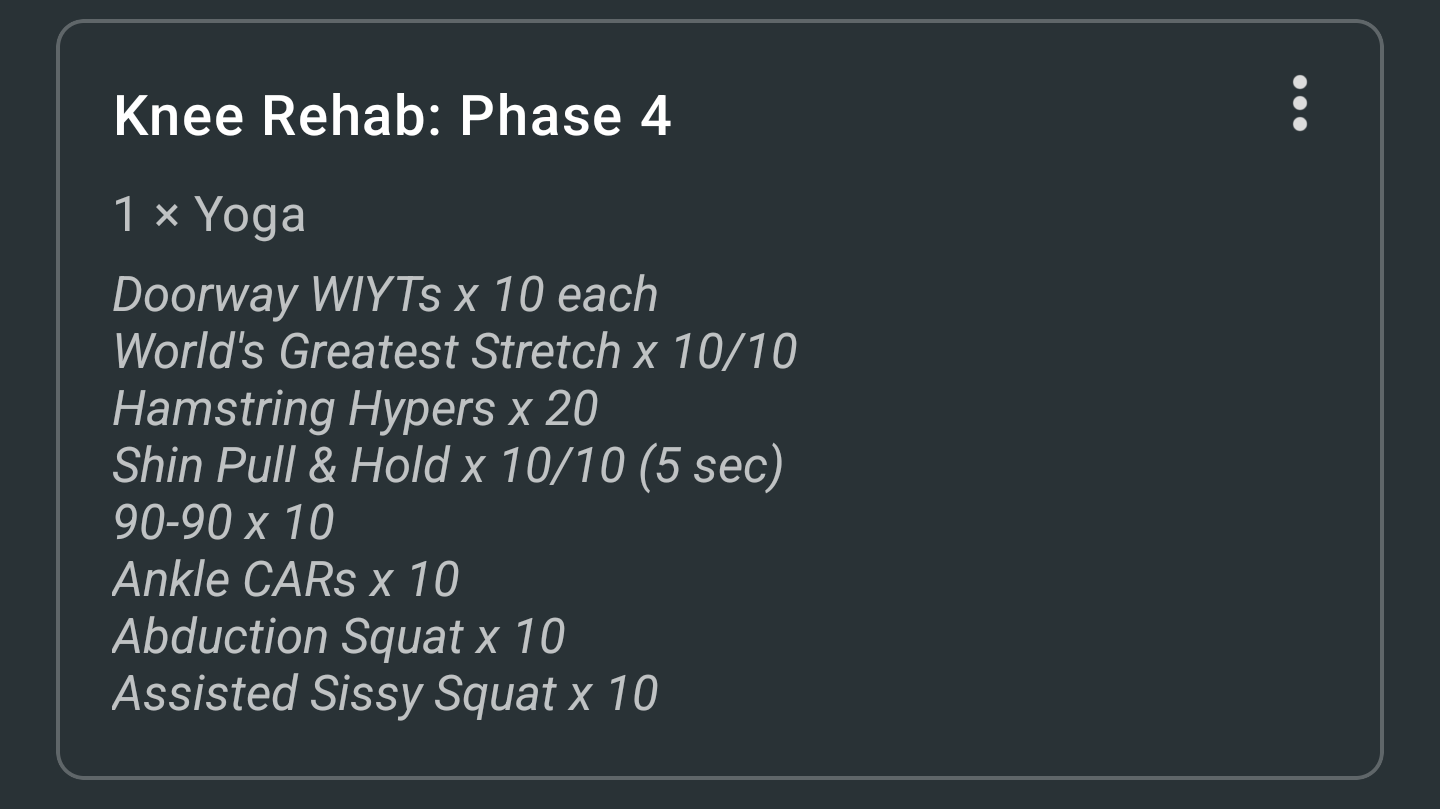This screenshot has width=1440, height=809.
Task: Select World's Greatest Stretch x 10/10 note
Action: (x=455, y=352)
